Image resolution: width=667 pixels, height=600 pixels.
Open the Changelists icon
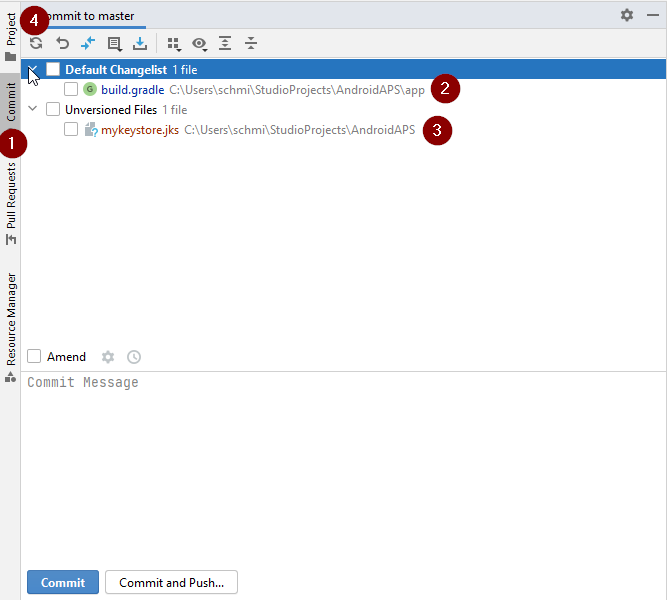click(x=114, y=44)
